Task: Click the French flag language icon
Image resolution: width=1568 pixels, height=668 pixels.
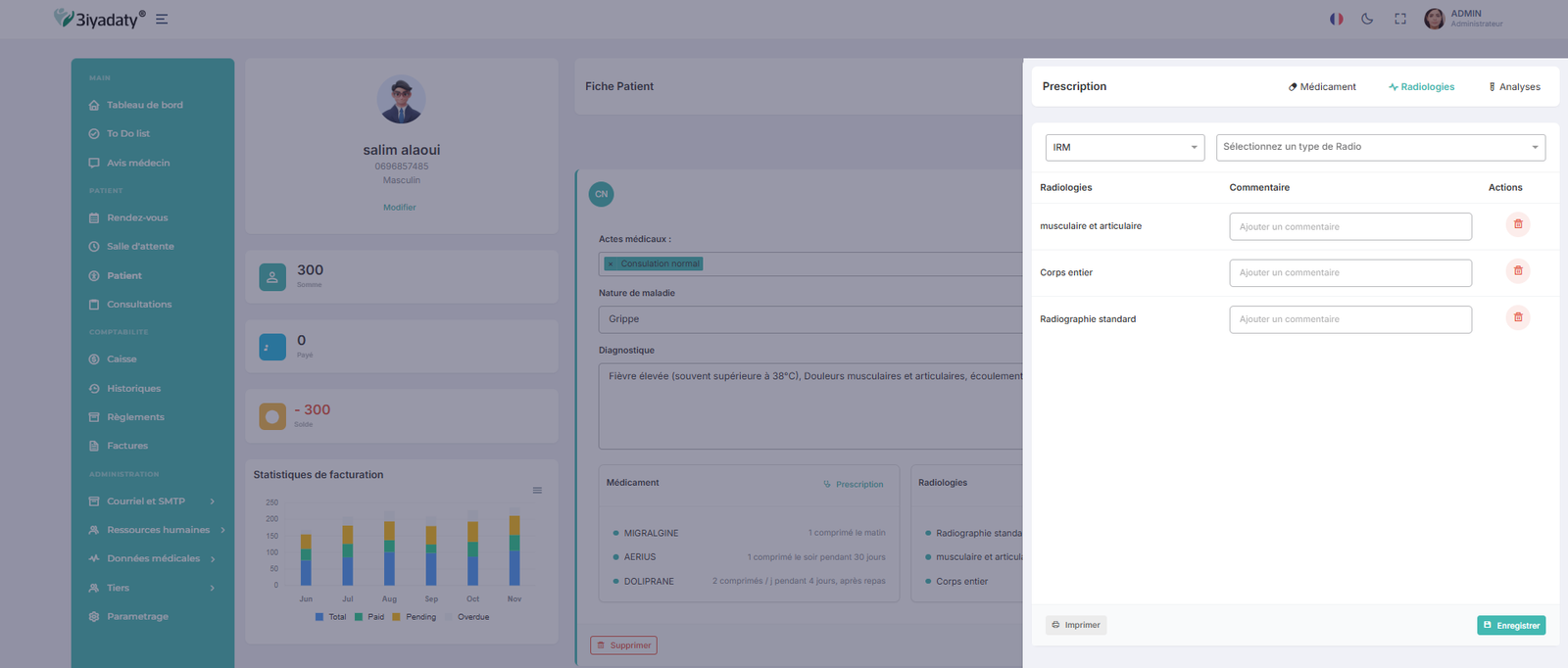Action: coord(1336,19)
